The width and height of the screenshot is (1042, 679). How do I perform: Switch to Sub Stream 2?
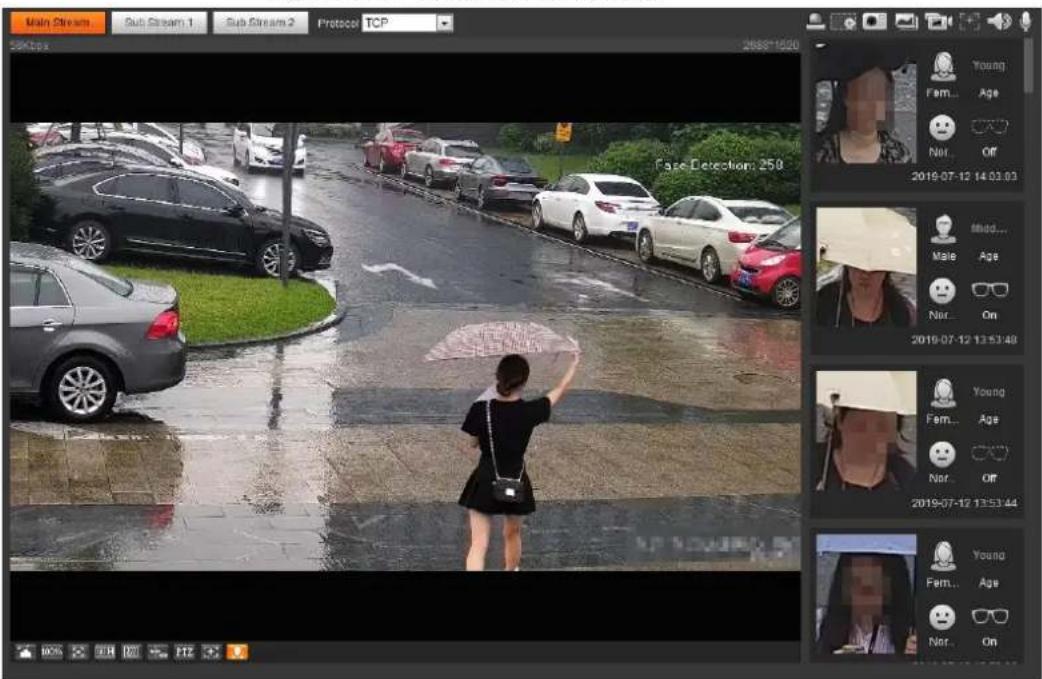pyautogui.click(x=260, y=23)
